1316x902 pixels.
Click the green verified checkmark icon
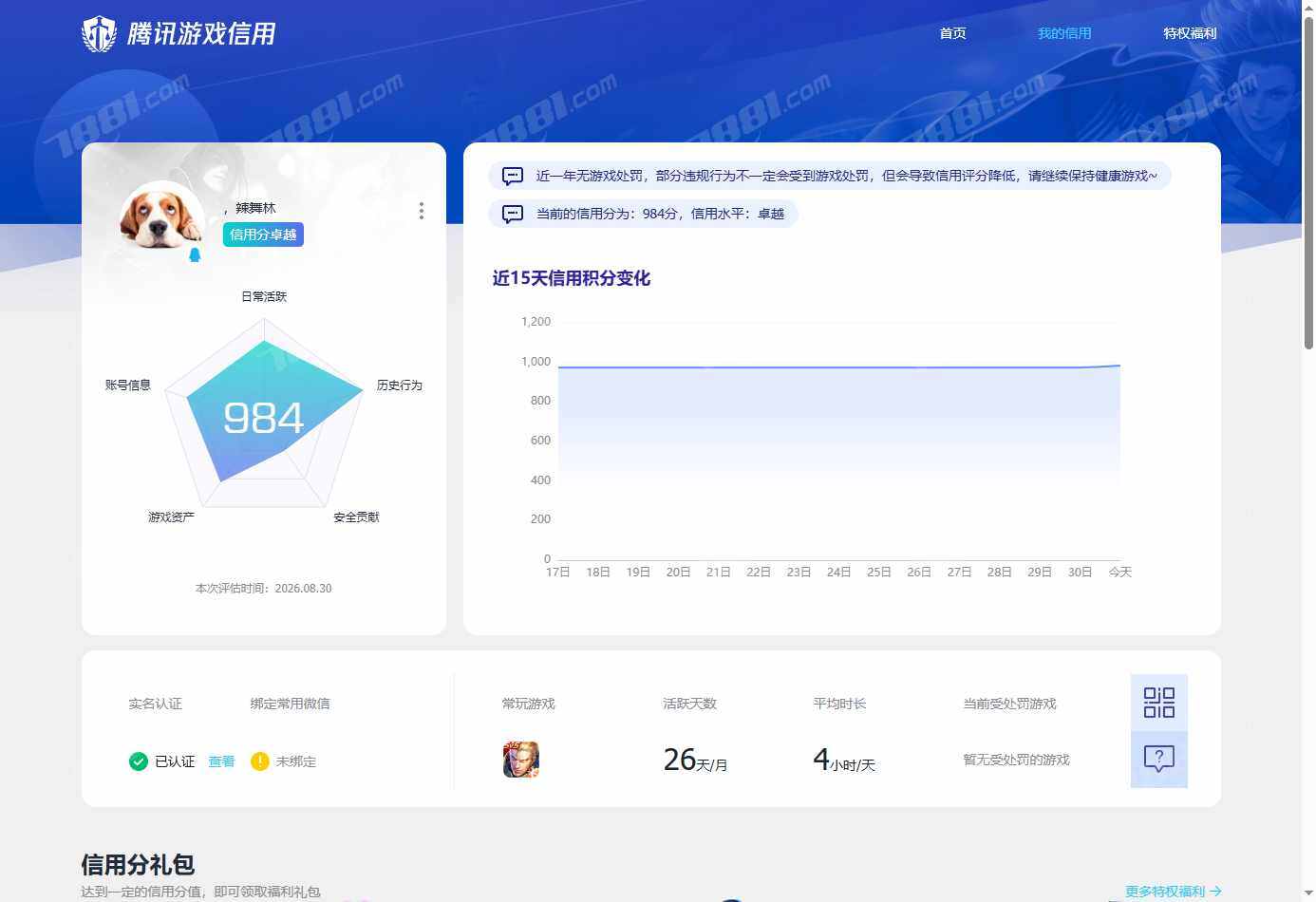[139, 761]
